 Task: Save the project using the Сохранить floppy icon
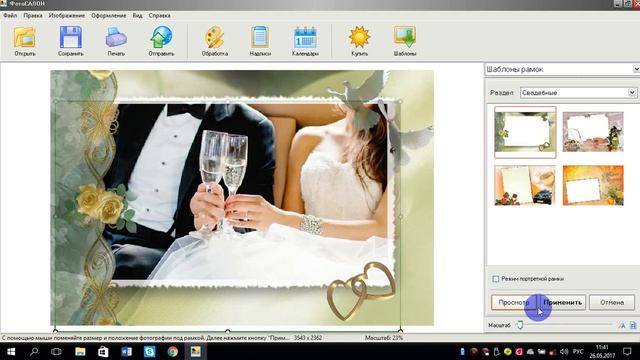tap(71, 41)
